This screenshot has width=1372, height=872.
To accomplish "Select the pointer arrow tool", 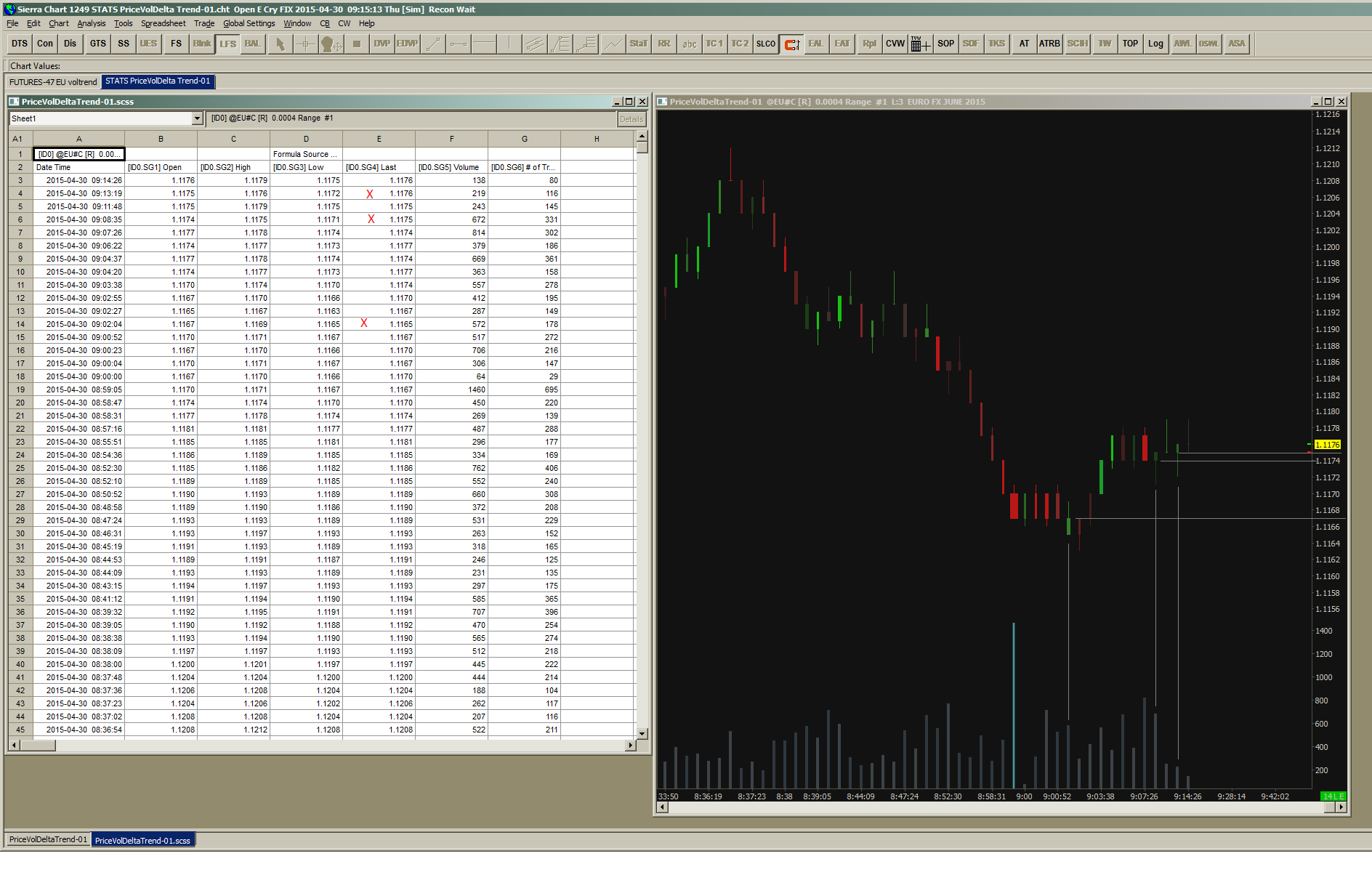I will (280, 44).
